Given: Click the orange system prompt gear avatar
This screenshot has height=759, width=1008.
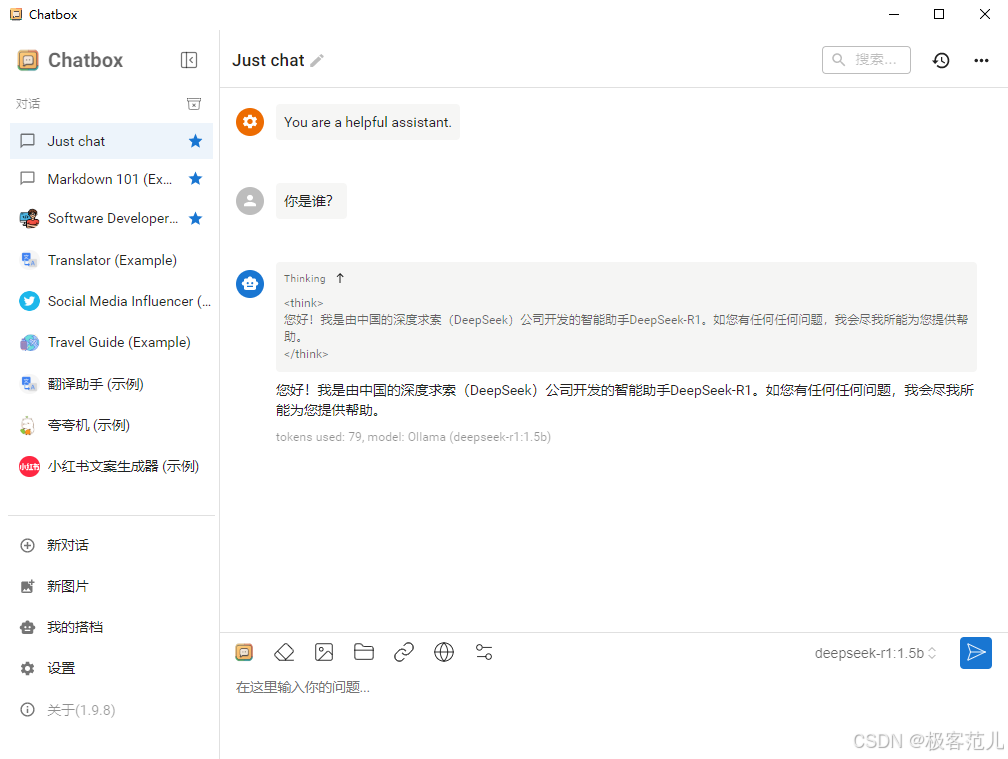Looking at the screenshot, I should pyautogui.click(x=250, y=121).
